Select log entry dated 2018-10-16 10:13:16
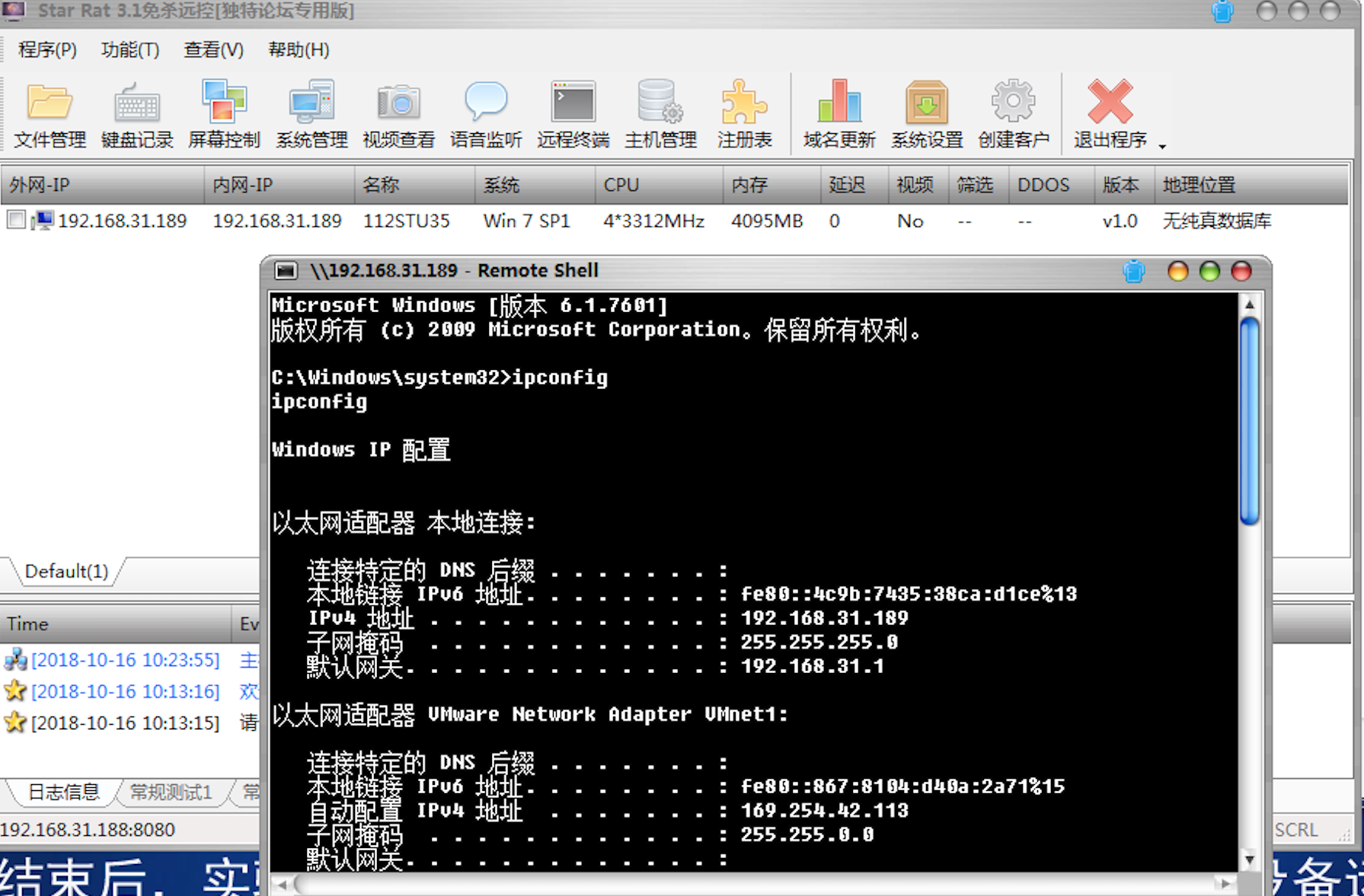 point(125,691)
